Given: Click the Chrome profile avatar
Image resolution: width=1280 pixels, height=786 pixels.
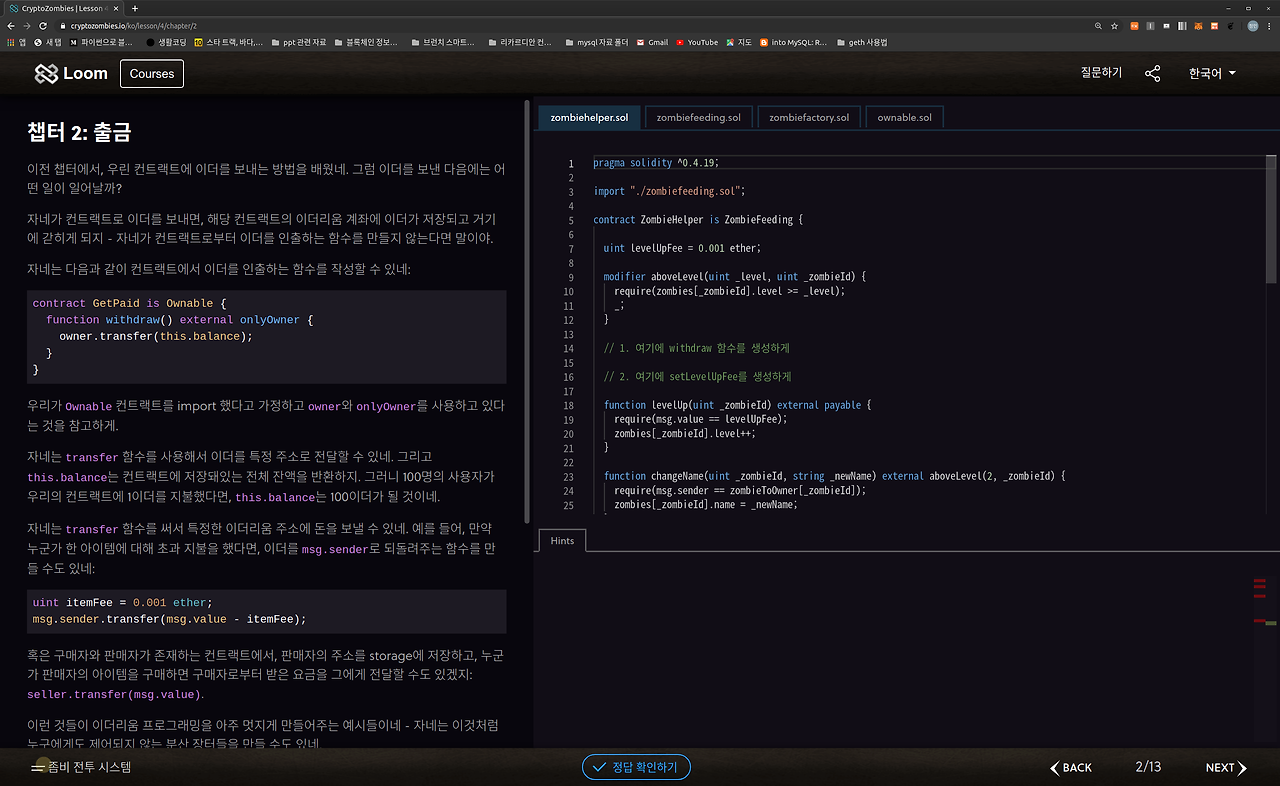Looking at the screenshot, I should [1253, 25].
